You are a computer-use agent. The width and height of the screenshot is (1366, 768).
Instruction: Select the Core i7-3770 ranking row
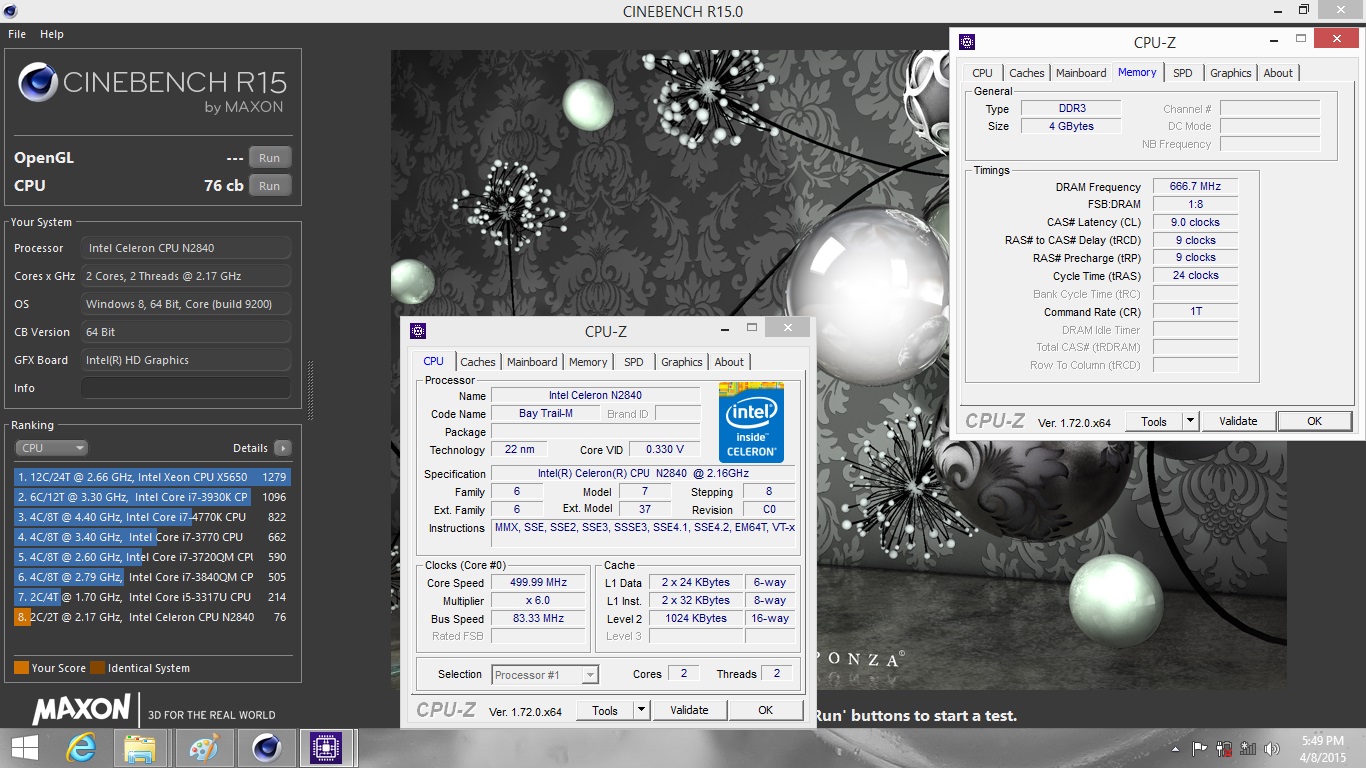151,537
